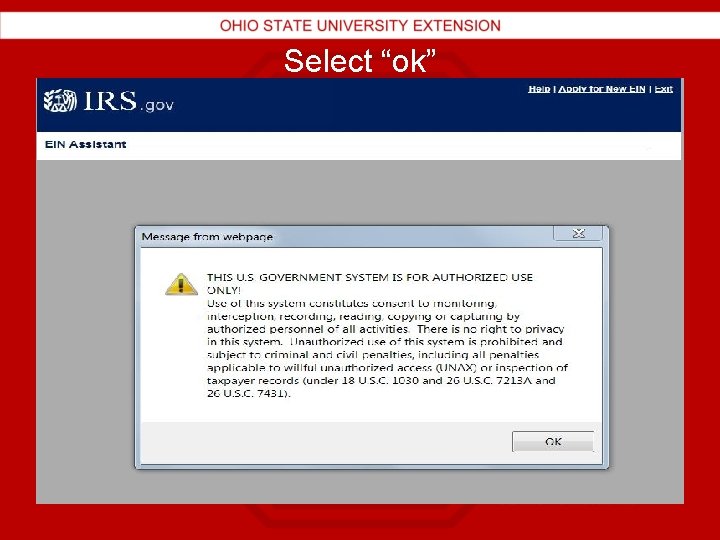The height and width of the screenshot is (540, 720).
Task: Click the IRS.gov logo
Action: [109, 101]
